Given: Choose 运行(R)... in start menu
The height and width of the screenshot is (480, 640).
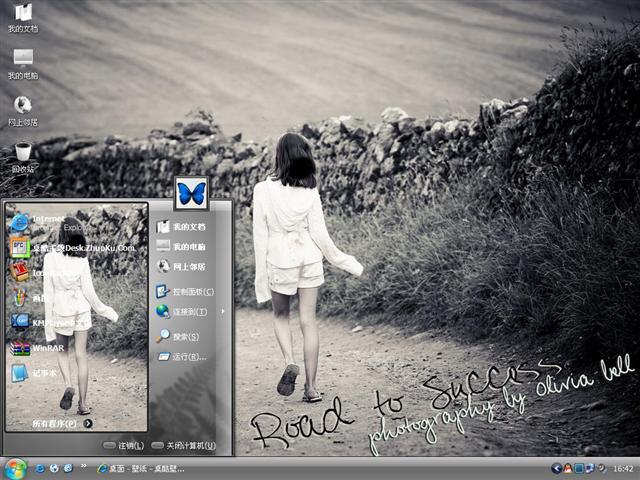Looking at the screenshot, I should (x=188, y=357).
